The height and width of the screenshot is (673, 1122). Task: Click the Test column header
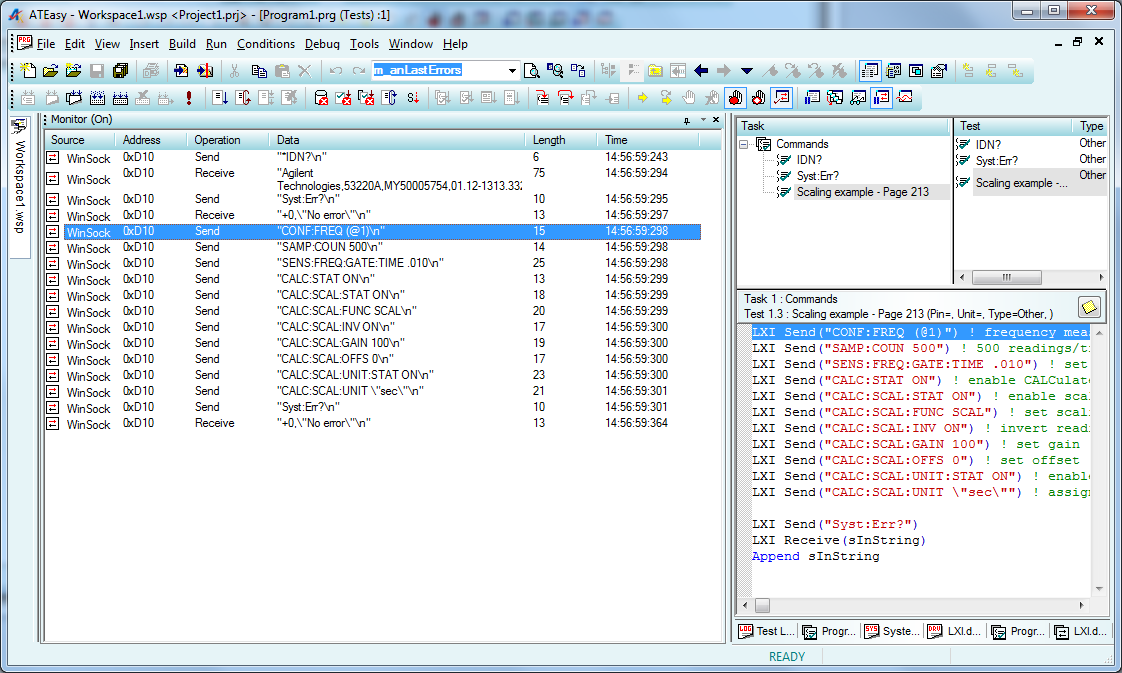[x=1013, y=126]
